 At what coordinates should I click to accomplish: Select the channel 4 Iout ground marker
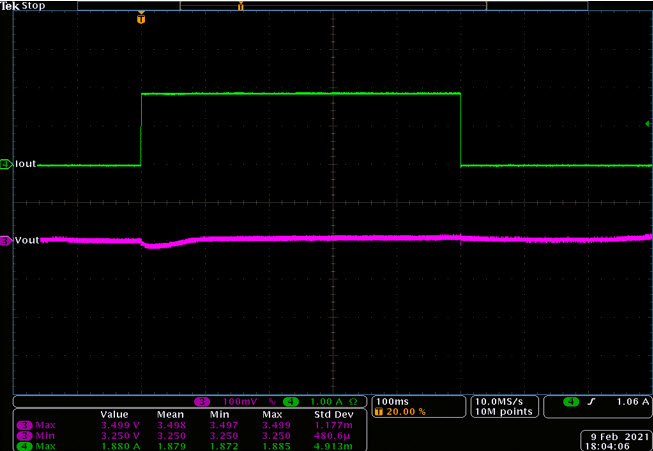click(6, 164)
